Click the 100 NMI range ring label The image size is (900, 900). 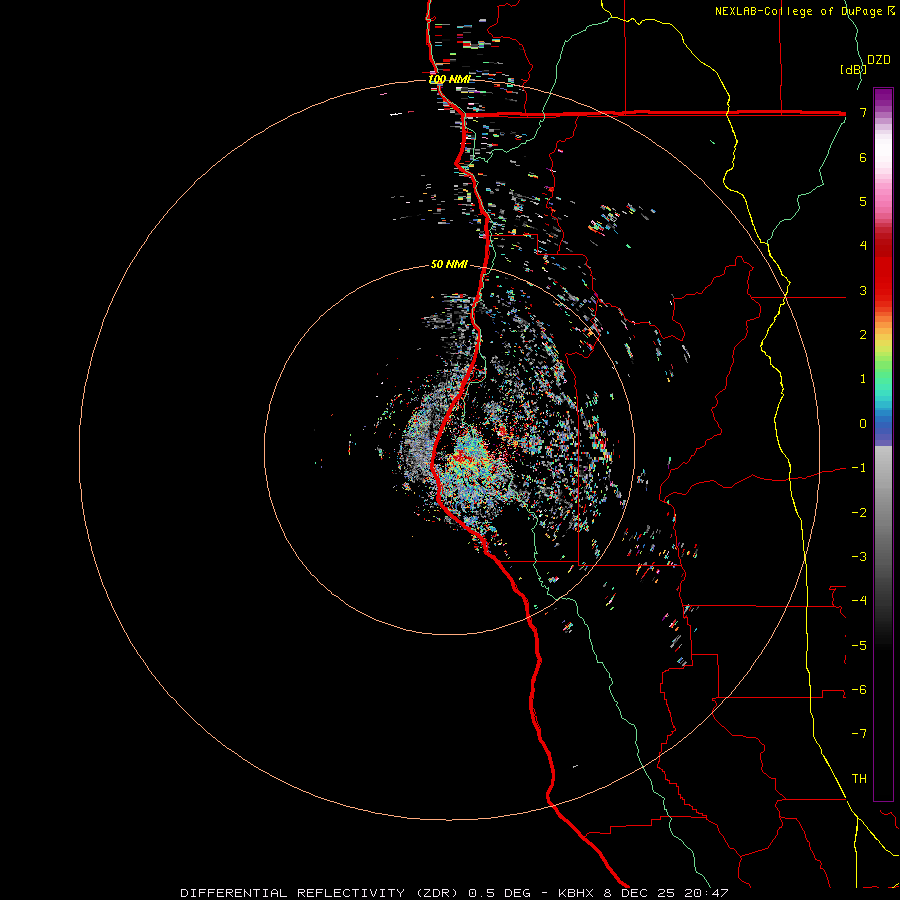coord(450,79)
